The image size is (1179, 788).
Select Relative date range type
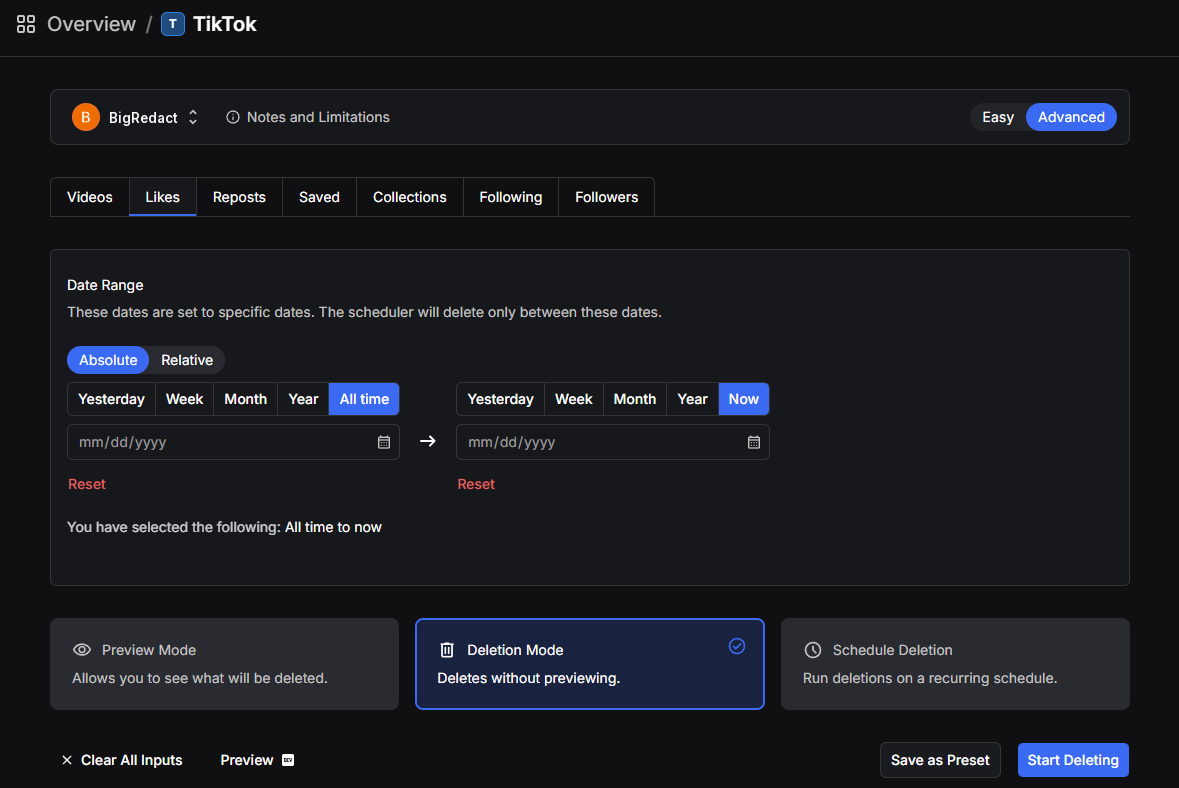pyautogui.click(x=186, y=360)
